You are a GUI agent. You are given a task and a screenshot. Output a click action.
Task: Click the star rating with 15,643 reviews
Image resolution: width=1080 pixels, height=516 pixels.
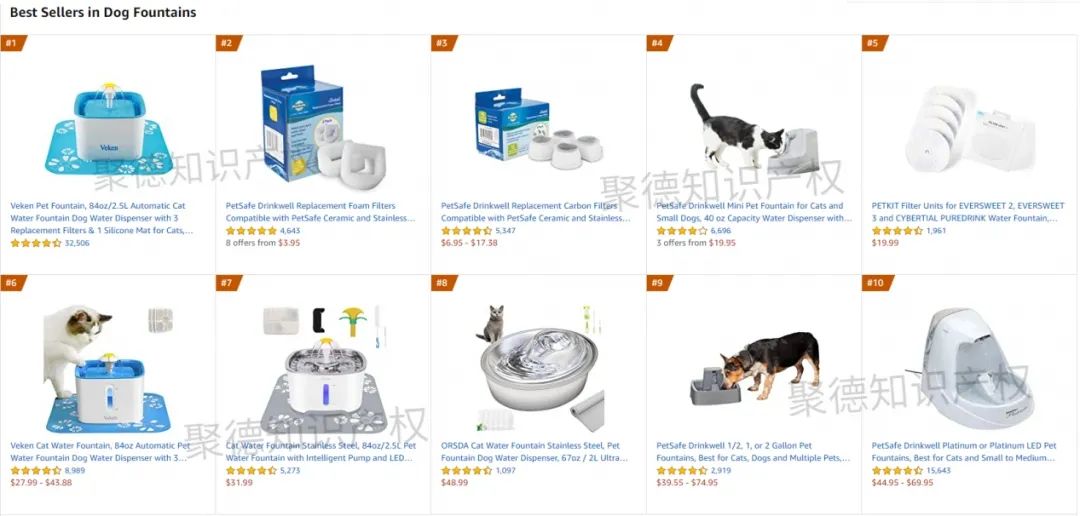point(897,471)
